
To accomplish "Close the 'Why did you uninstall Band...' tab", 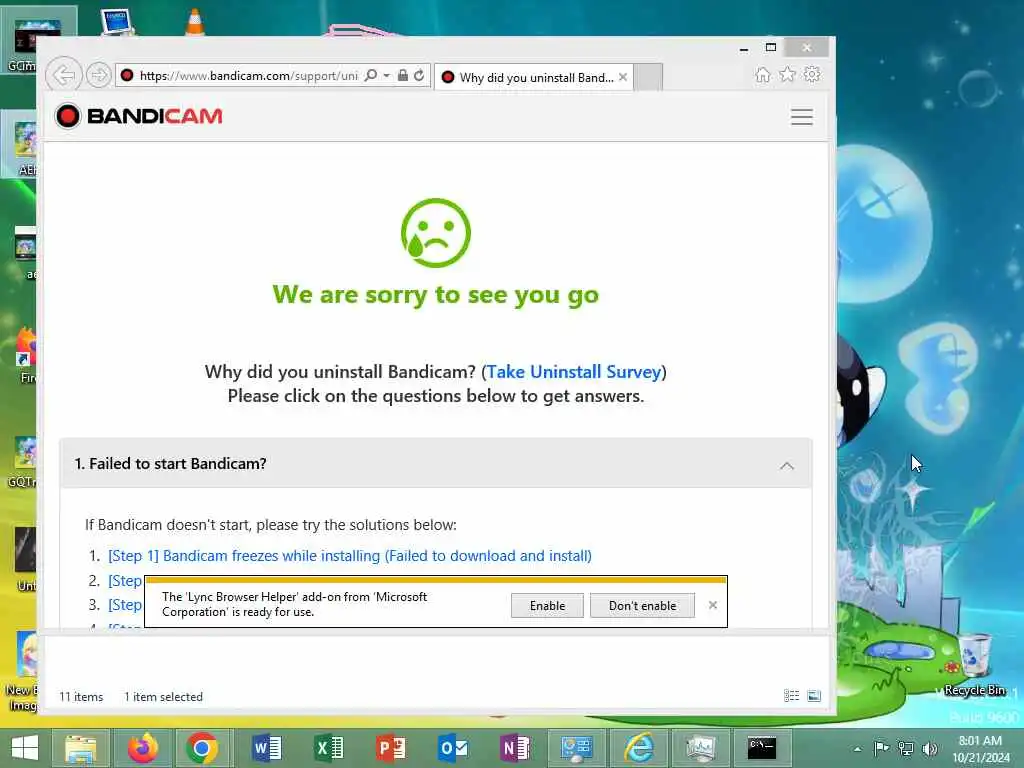I will 623,77.
